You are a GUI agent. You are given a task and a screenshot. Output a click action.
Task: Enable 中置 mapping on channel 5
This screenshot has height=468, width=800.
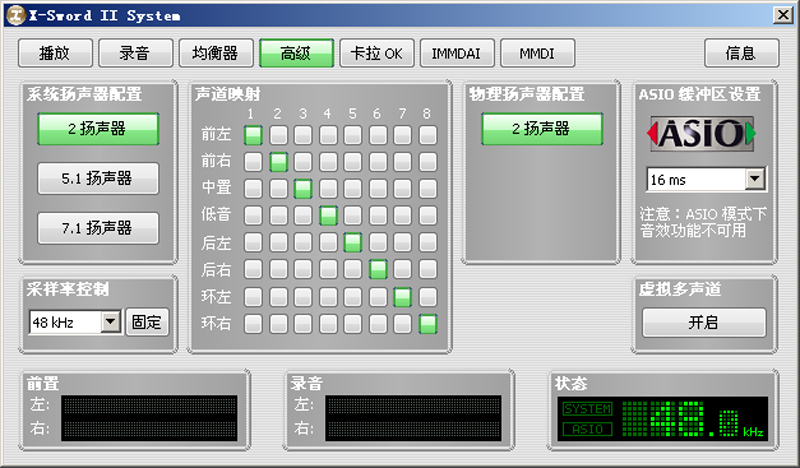pyautogui.click(x=353, y=188)
